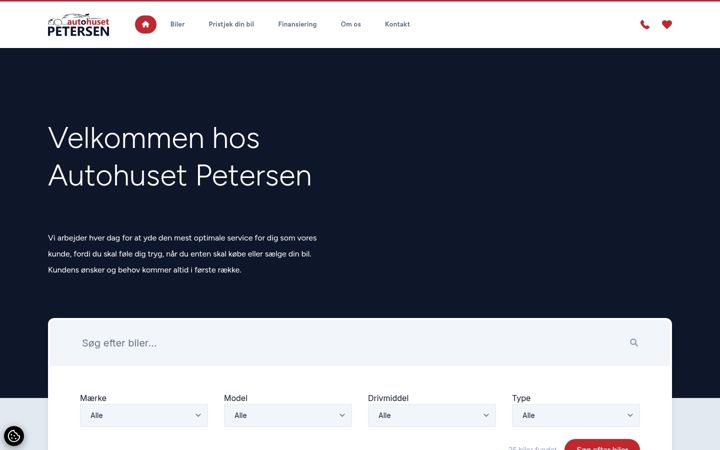Open the Om os page
Viewport: 720px width, 450px height.
coord(350,24)
